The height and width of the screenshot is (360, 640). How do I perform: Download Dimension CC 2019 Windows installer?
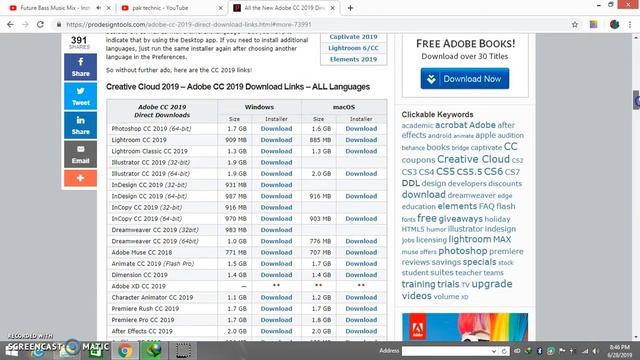click(x=276, y=275)
